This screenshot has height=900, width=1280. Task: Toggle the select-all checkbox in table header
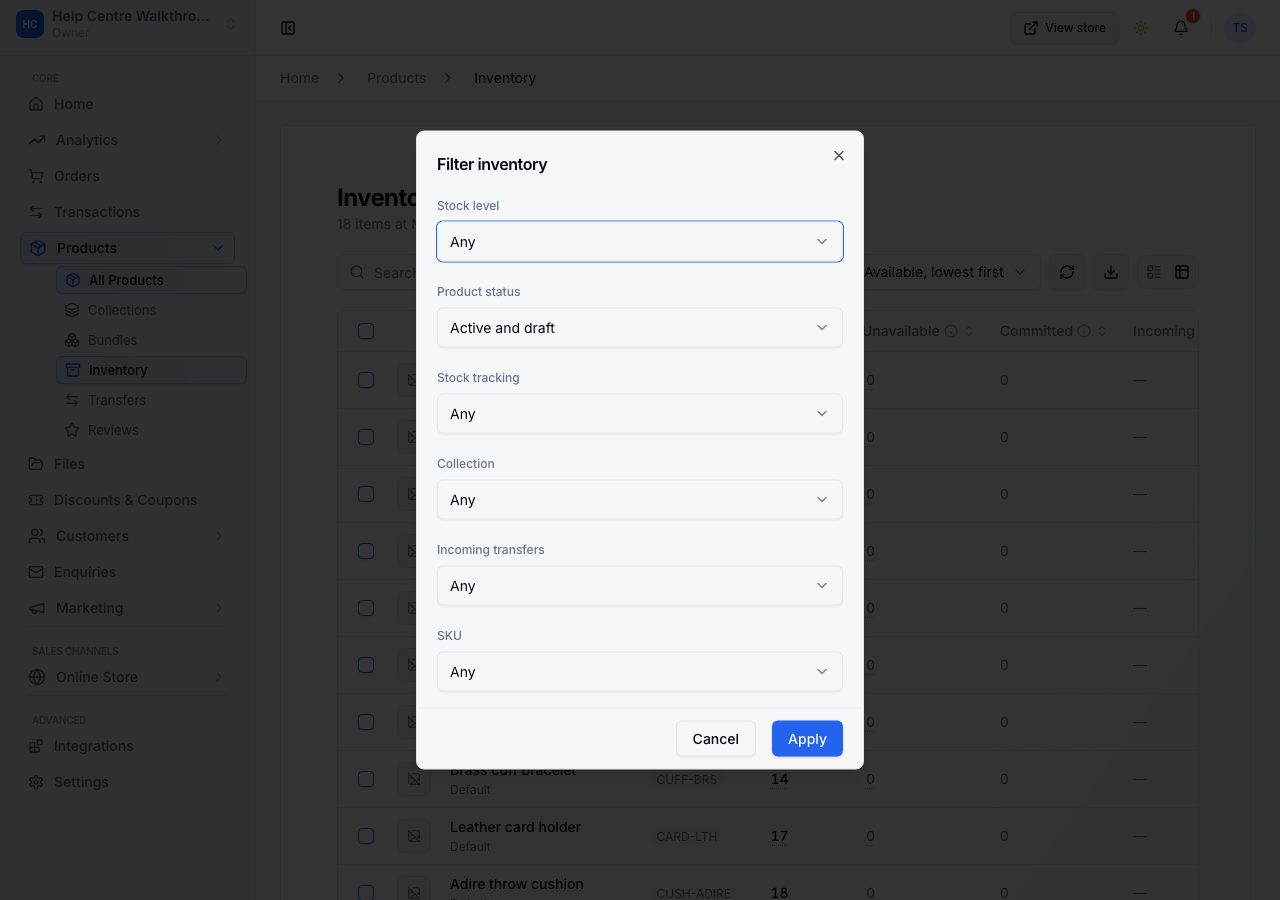(x=366, y=331)
